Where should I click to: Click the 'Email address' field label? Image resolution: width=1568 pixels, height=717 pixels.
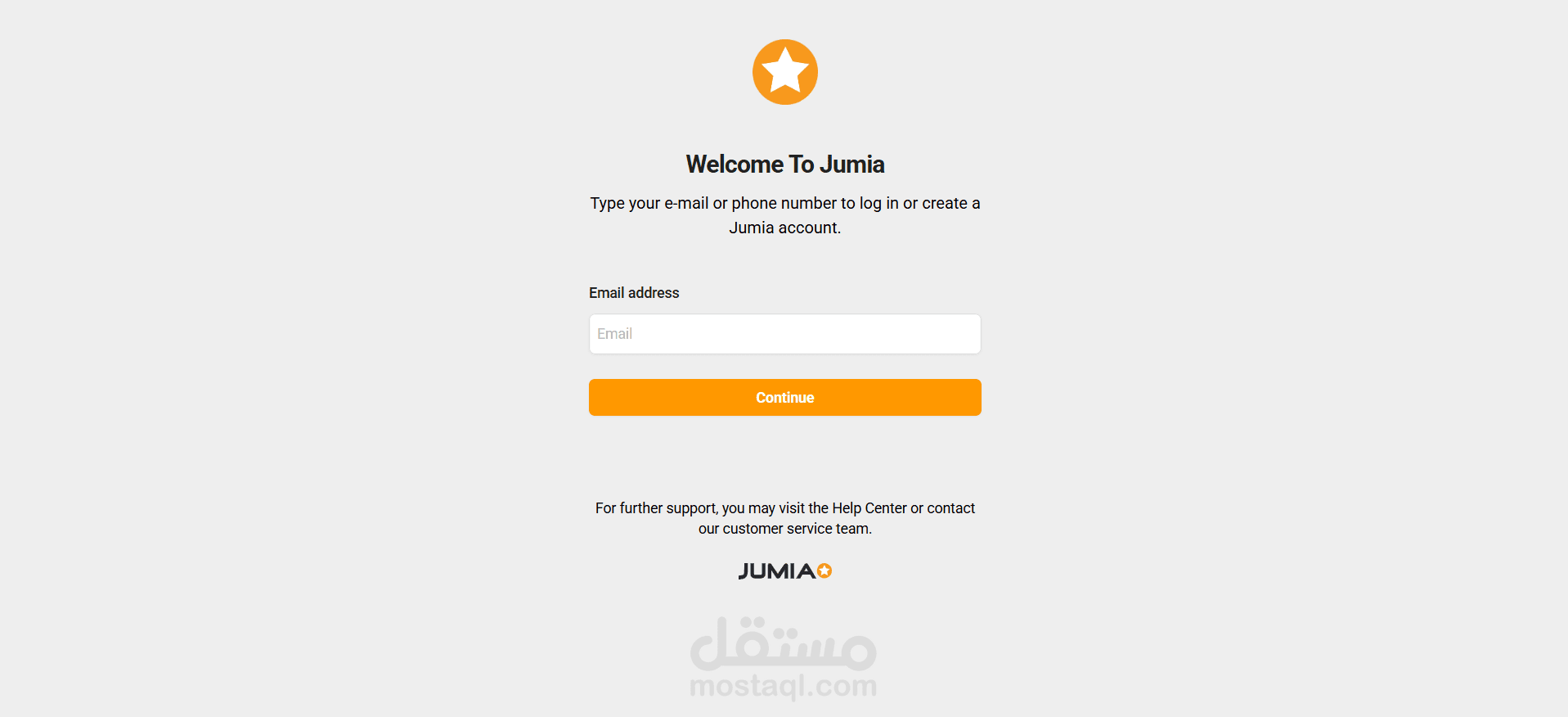(x=634, y=293)
